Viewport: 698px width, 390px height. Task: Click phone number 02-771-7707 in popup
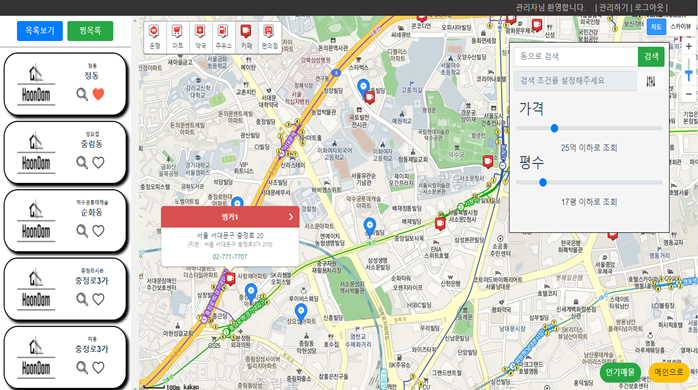(230, 257)
